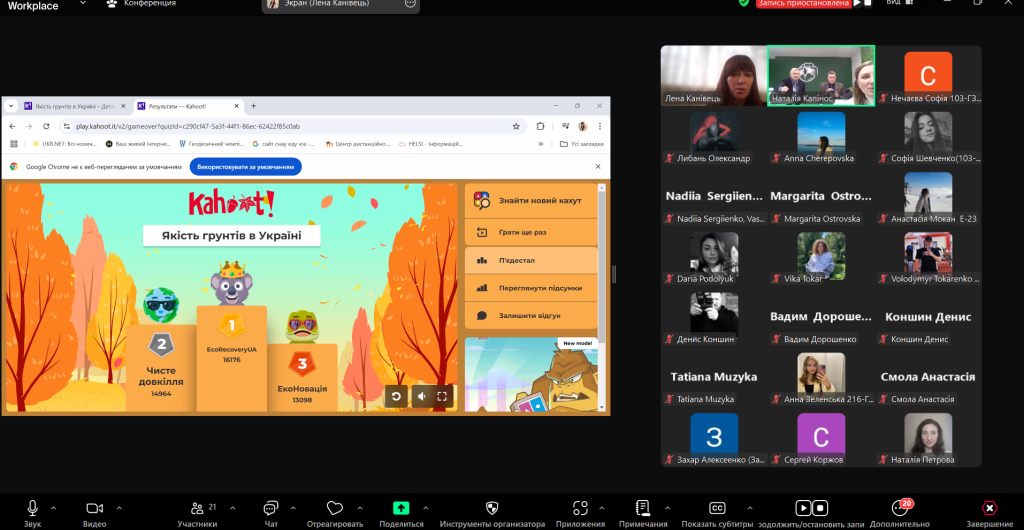Open host tools shield (Инструменты организатора)
This screenshot has width=1024, height=530.
[491, 508]
